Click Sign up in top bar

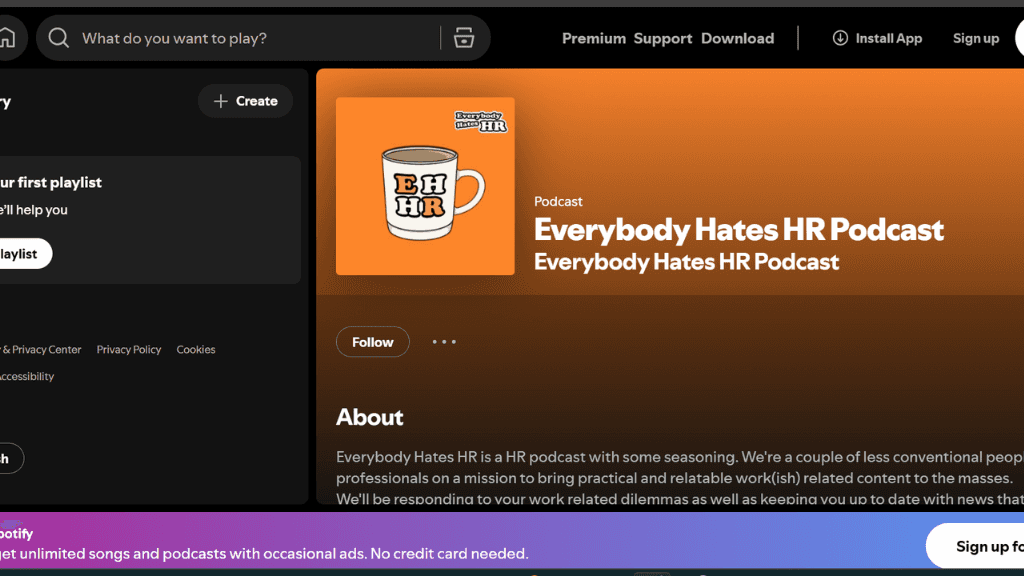pyautogui.click(x=976, y=39)
